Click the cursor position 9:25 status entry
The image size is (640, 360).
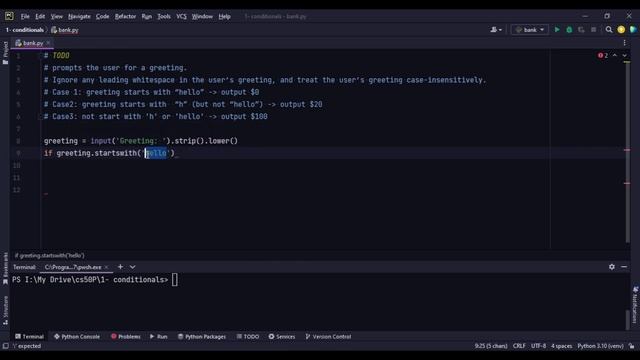click(x=491, y=346)
